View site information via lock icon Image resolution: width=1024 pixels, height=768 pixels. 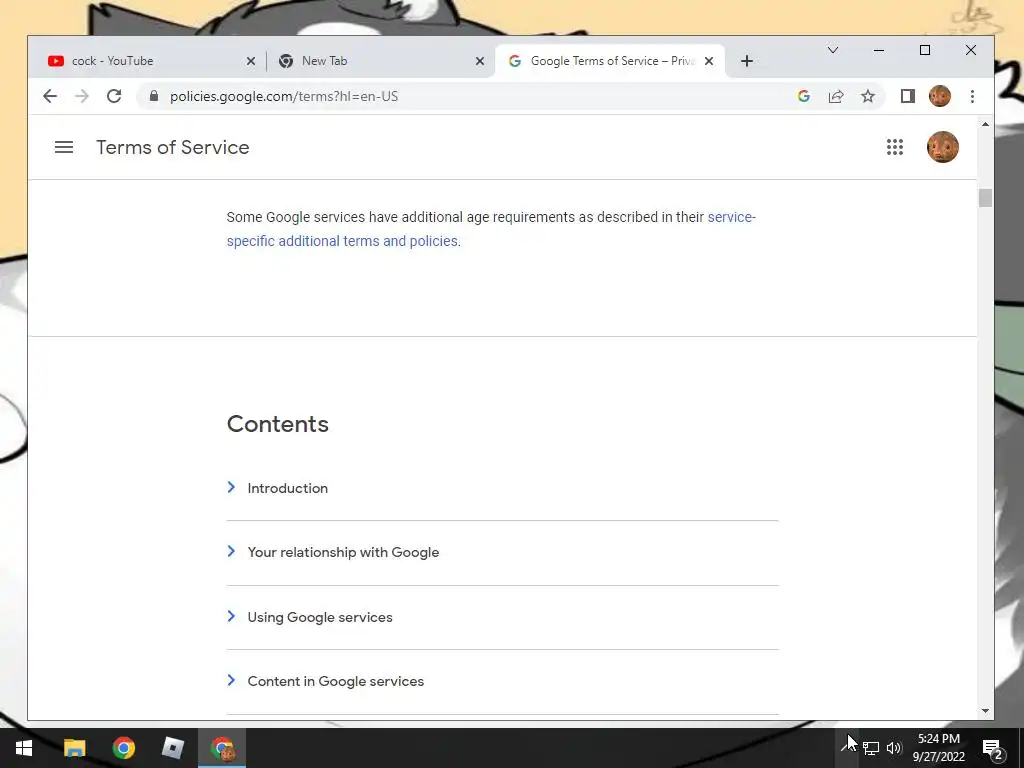coord(154,96)
